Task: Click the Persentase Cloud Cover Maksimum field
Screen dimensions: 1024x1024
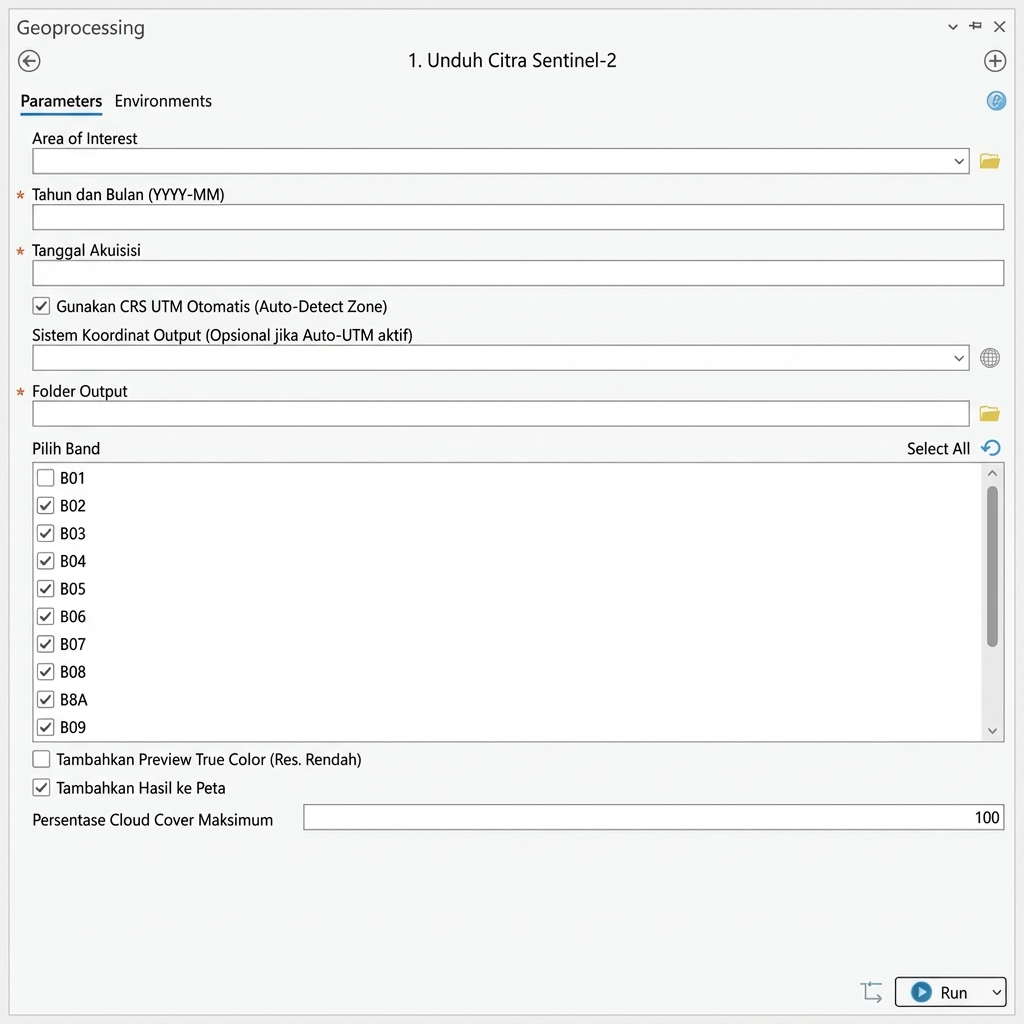Action: tap(654, 817)
